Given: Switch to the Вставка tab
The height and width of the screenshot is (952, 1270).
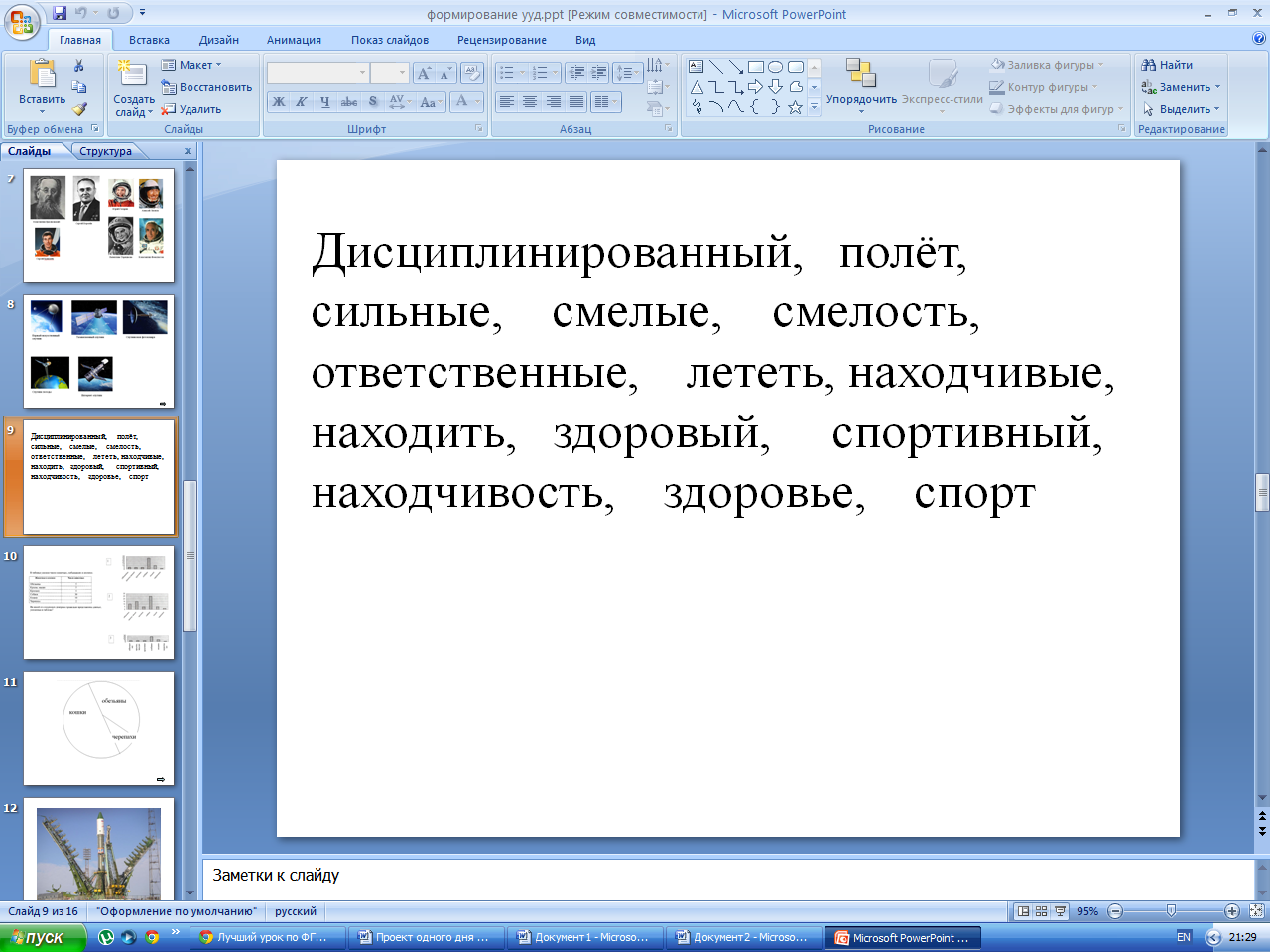Looking at the screenshot, I should [x=149, y=40].
